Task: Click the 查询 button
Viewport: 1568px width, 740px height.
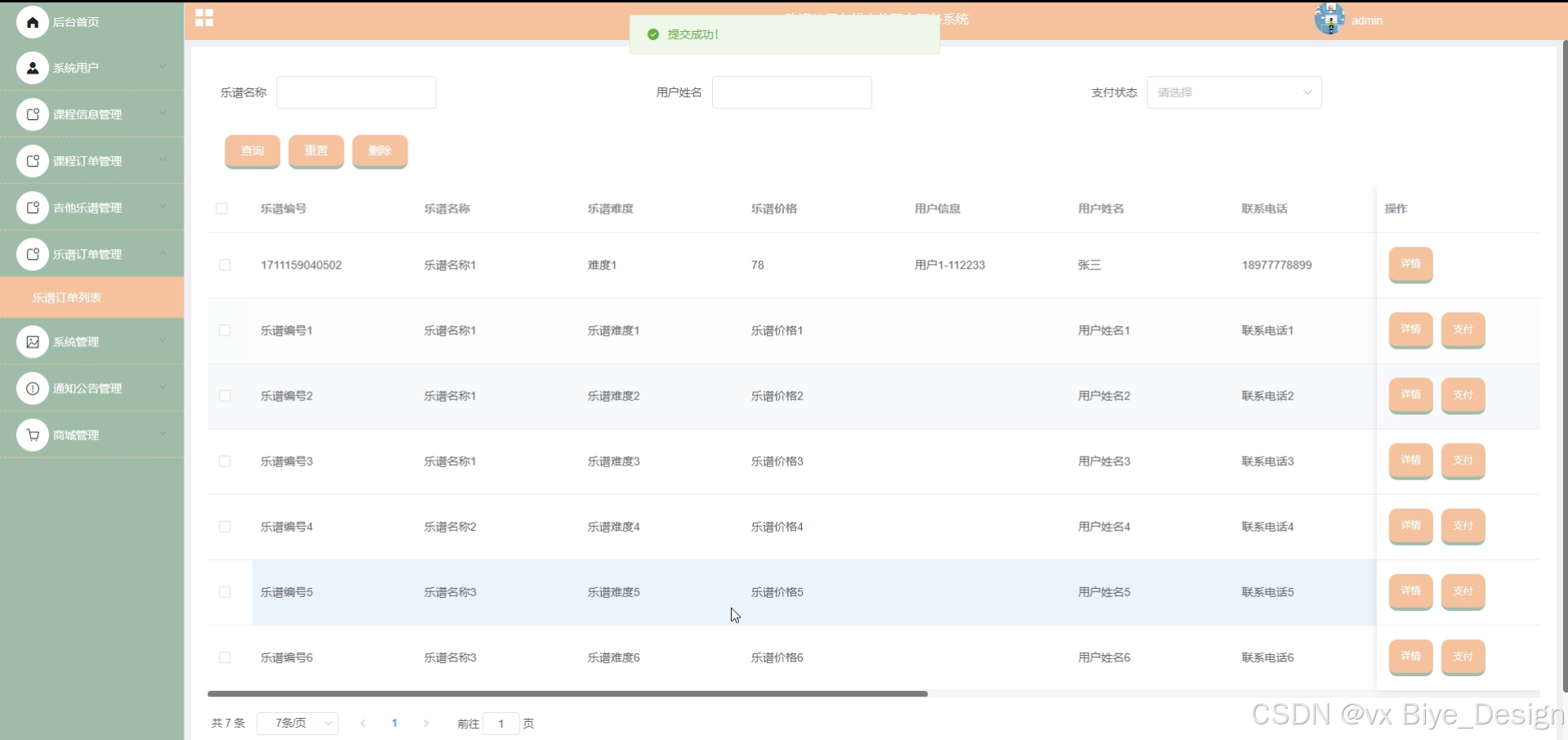Action: coord(252,151)
